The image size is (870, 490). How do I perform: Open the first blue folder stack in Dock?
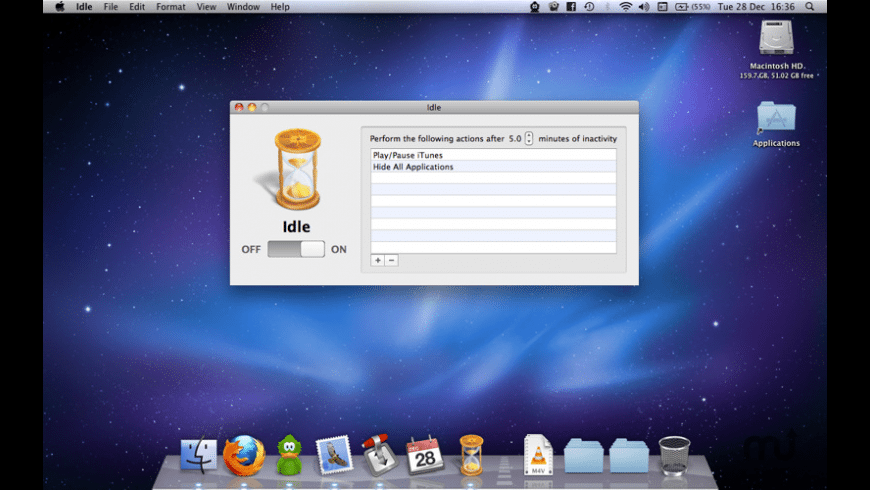click(x=584, y=456)
